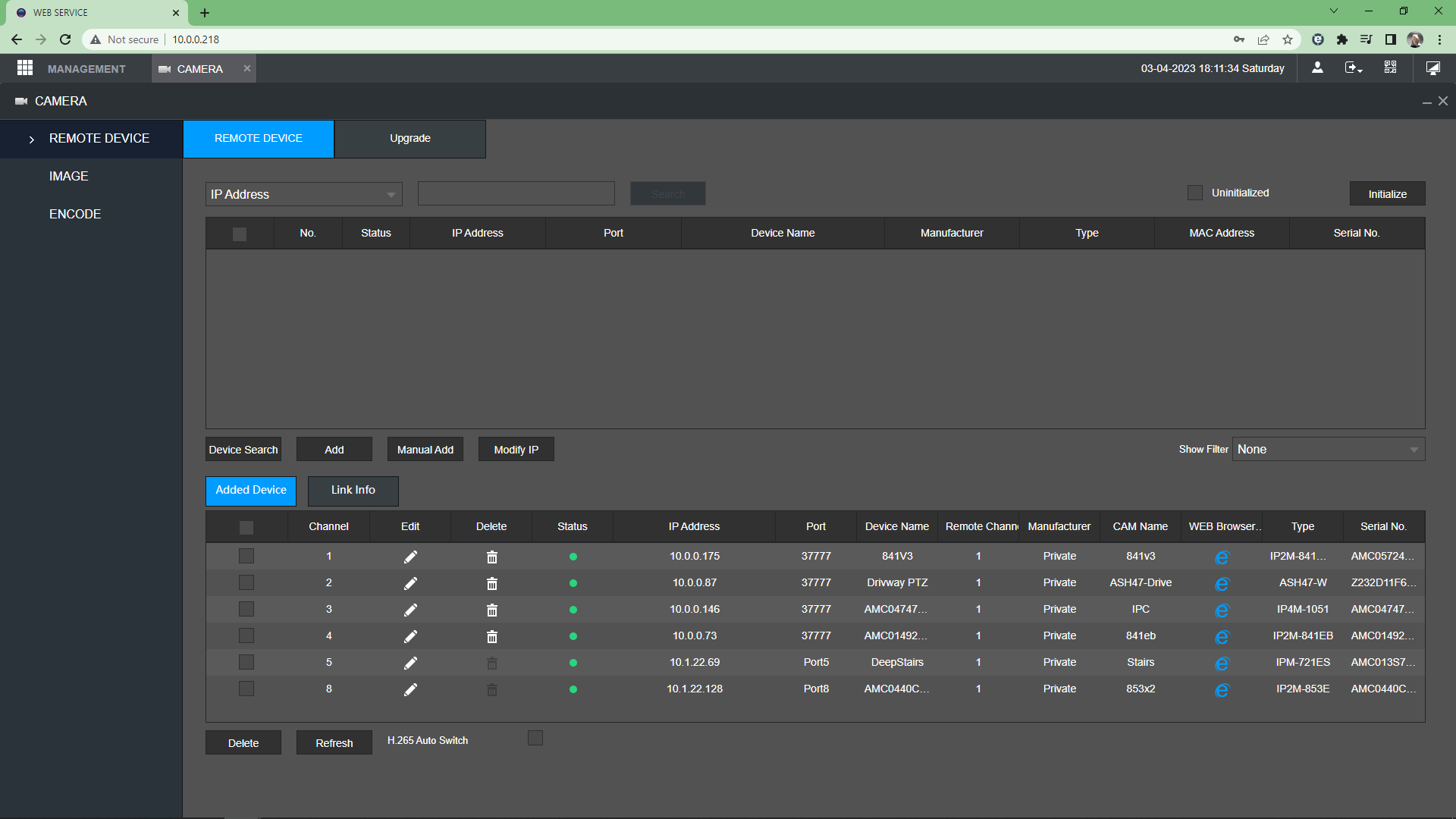This screenshot has height=819, width=1456.
Task: Delete the device at 10.0.0.146
Action: click(x=491, y=610)
